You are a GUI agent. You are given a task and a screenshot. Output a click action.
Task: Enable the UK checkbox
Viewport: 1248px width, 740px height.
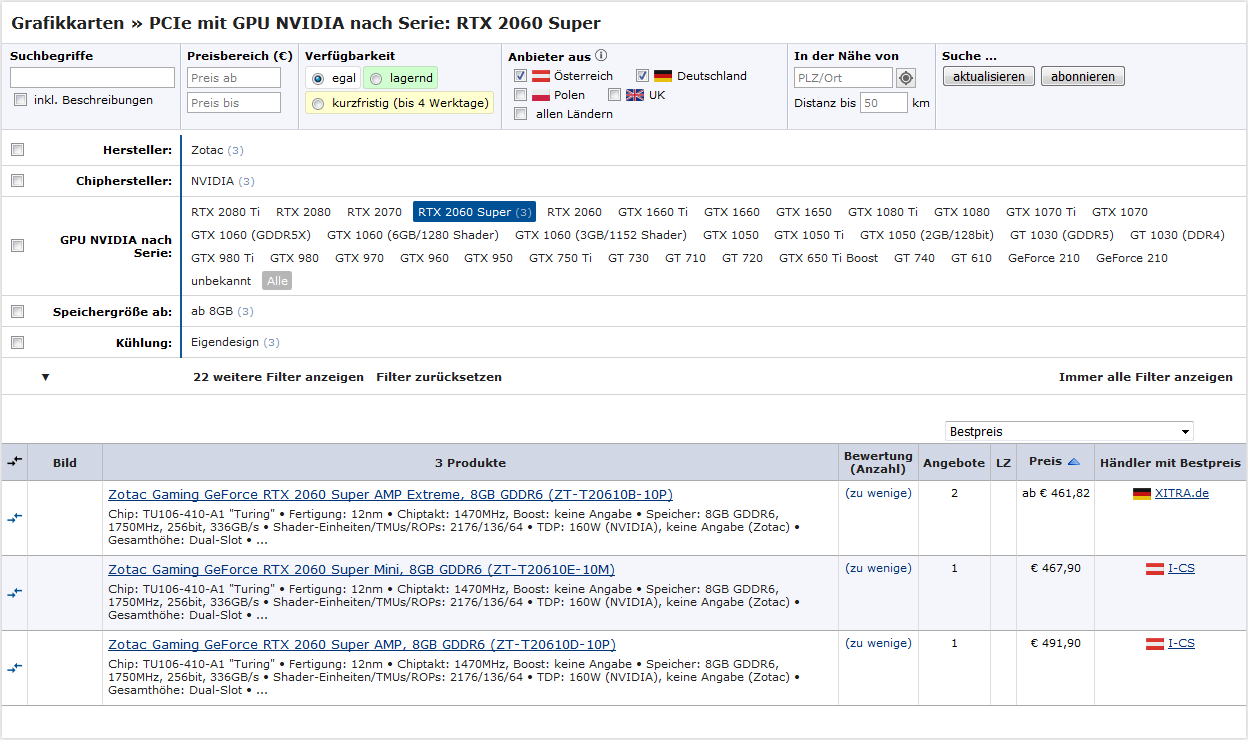pos(614,95)
